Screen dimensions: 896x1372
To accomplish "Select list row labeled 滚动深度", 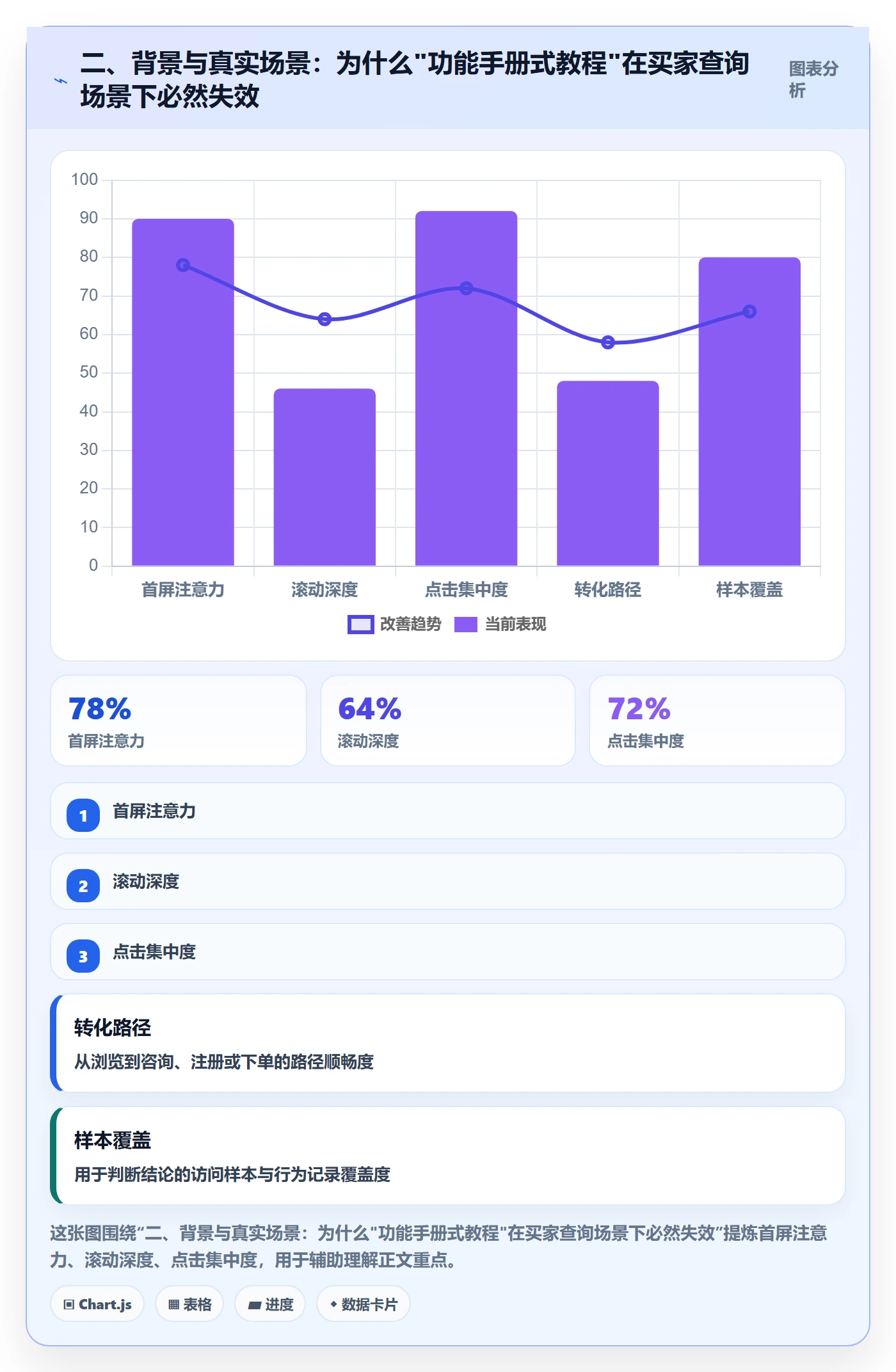I will pyautogui.click(x=448, y=881).
